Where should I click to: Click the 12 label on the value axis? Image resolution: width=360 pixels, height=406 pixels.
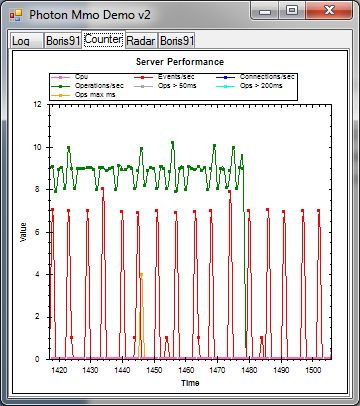pyautogui.click(x=37, y=104)
